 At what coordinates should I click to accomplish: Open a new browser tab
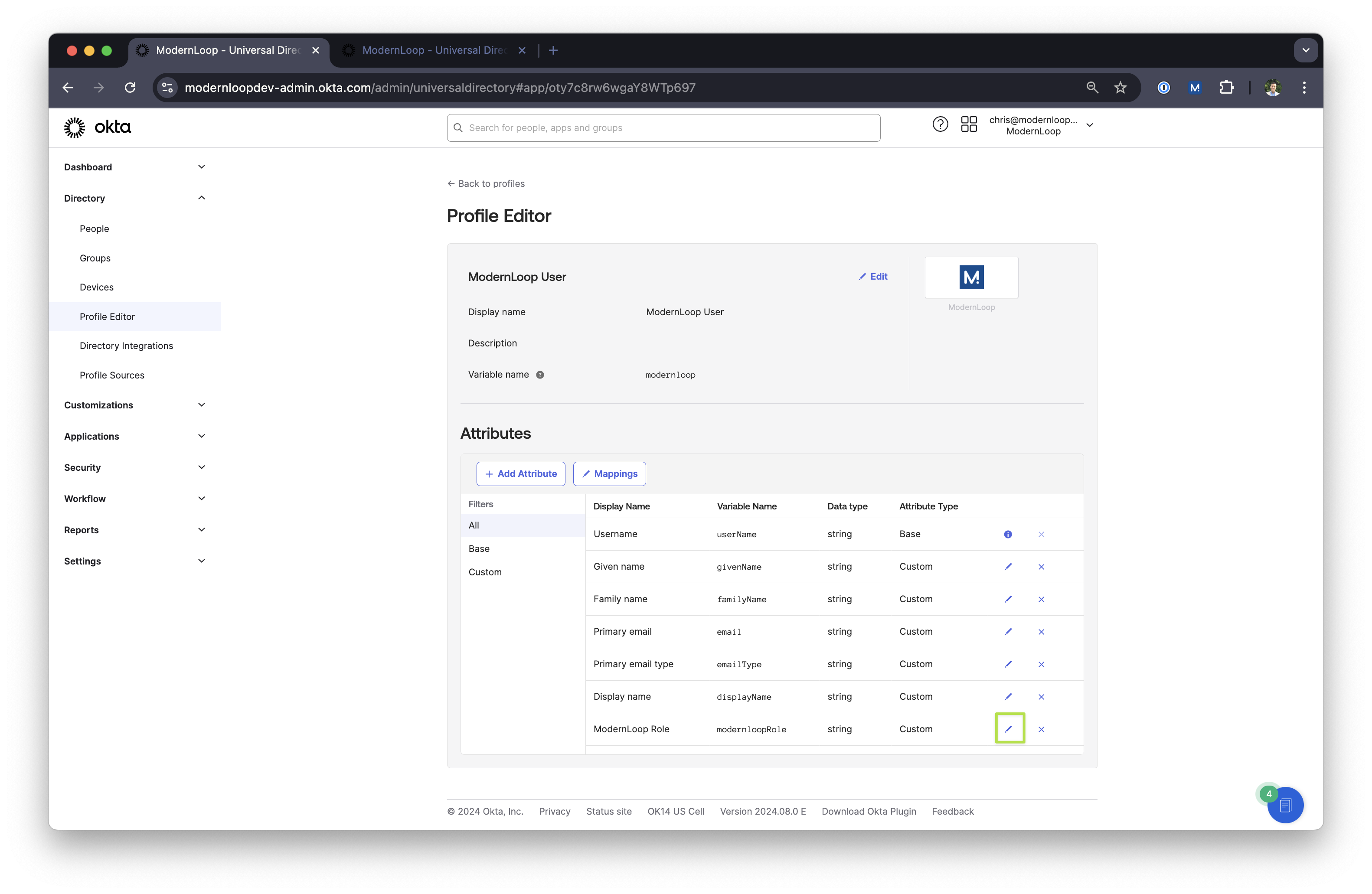[553, 50]
